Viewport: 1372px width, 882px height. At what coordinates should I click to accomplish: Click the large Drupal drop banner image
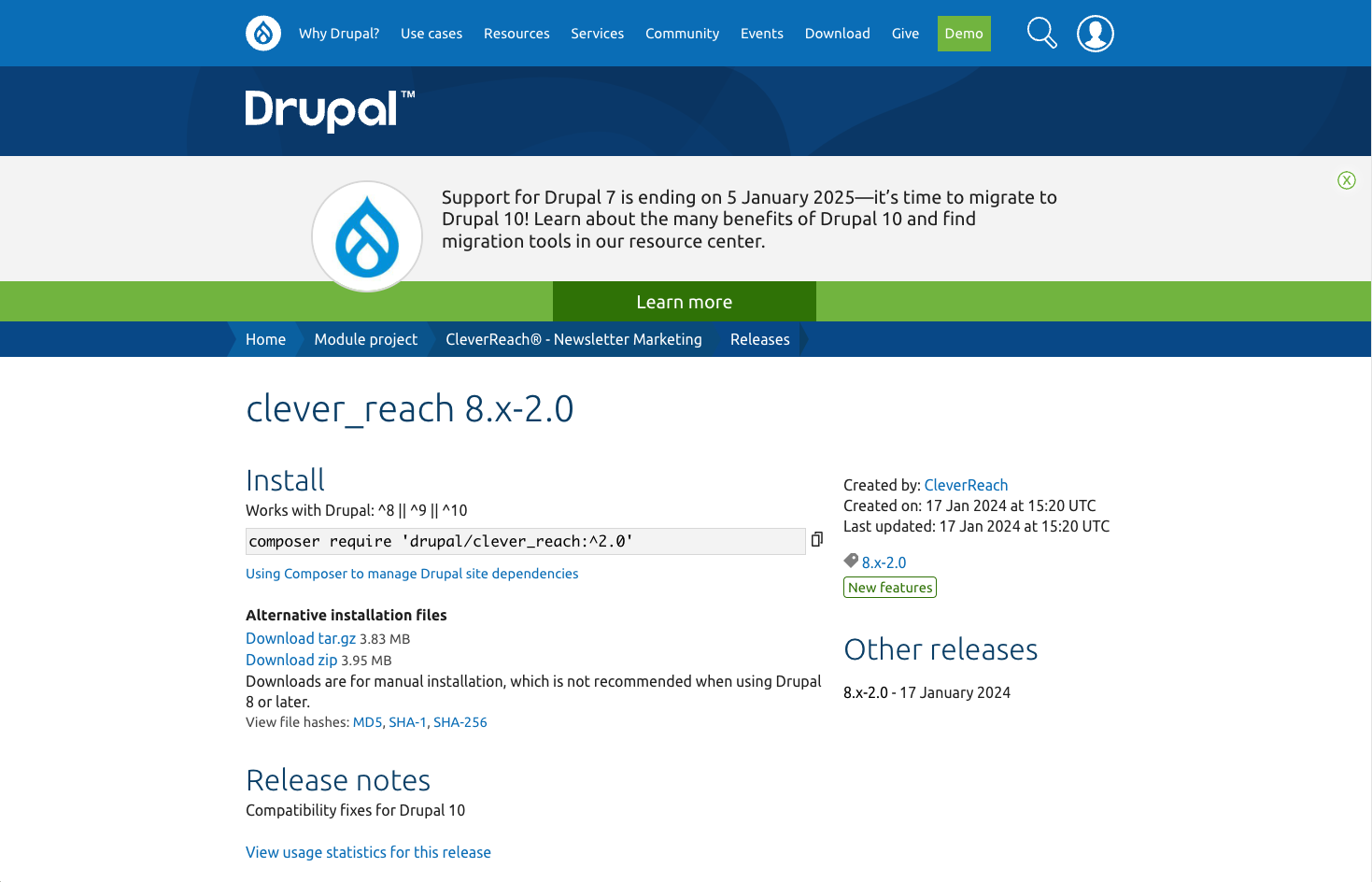tap(367, 236)
